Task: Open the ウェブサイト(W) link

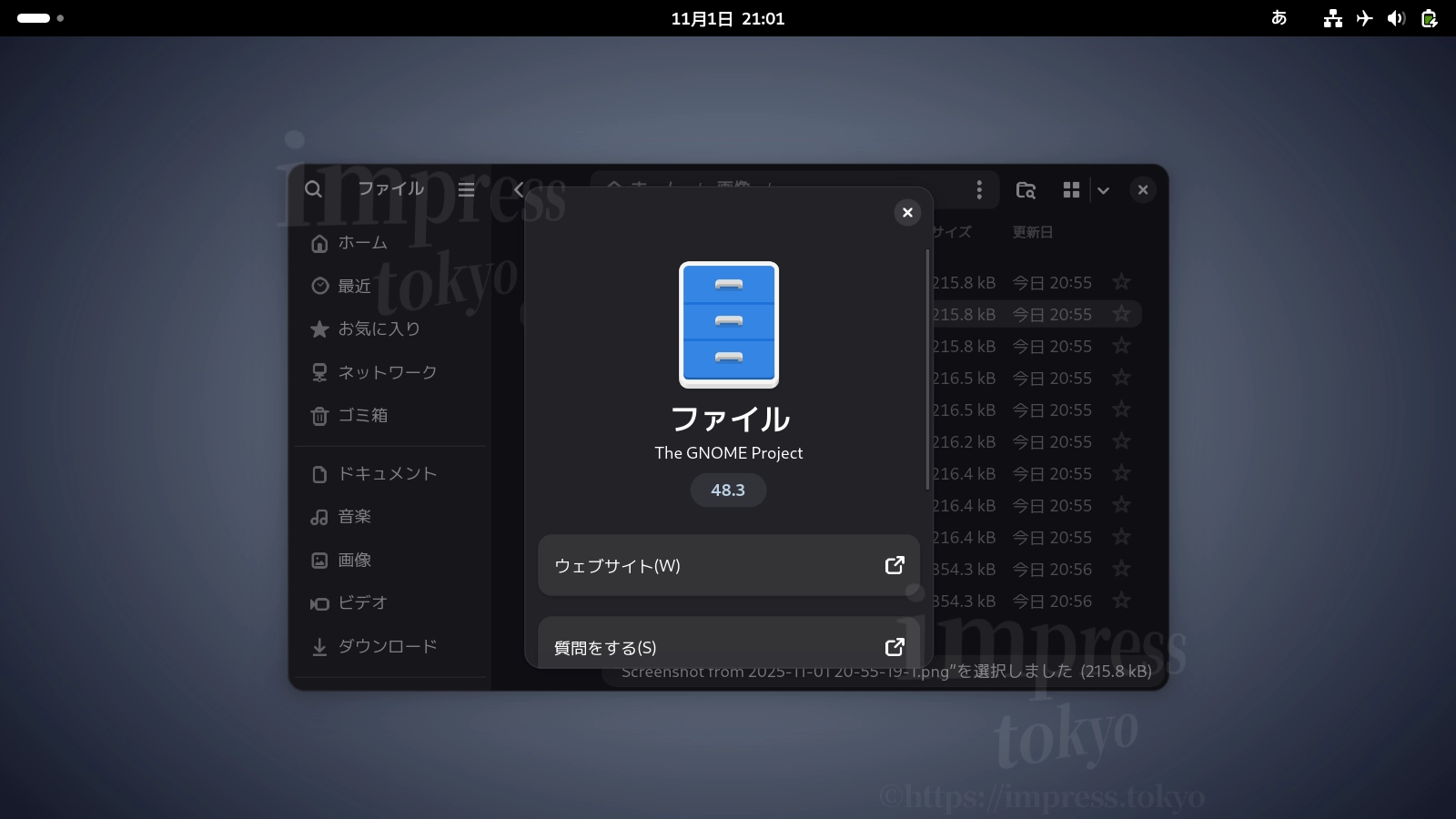Action: point(729,565)
